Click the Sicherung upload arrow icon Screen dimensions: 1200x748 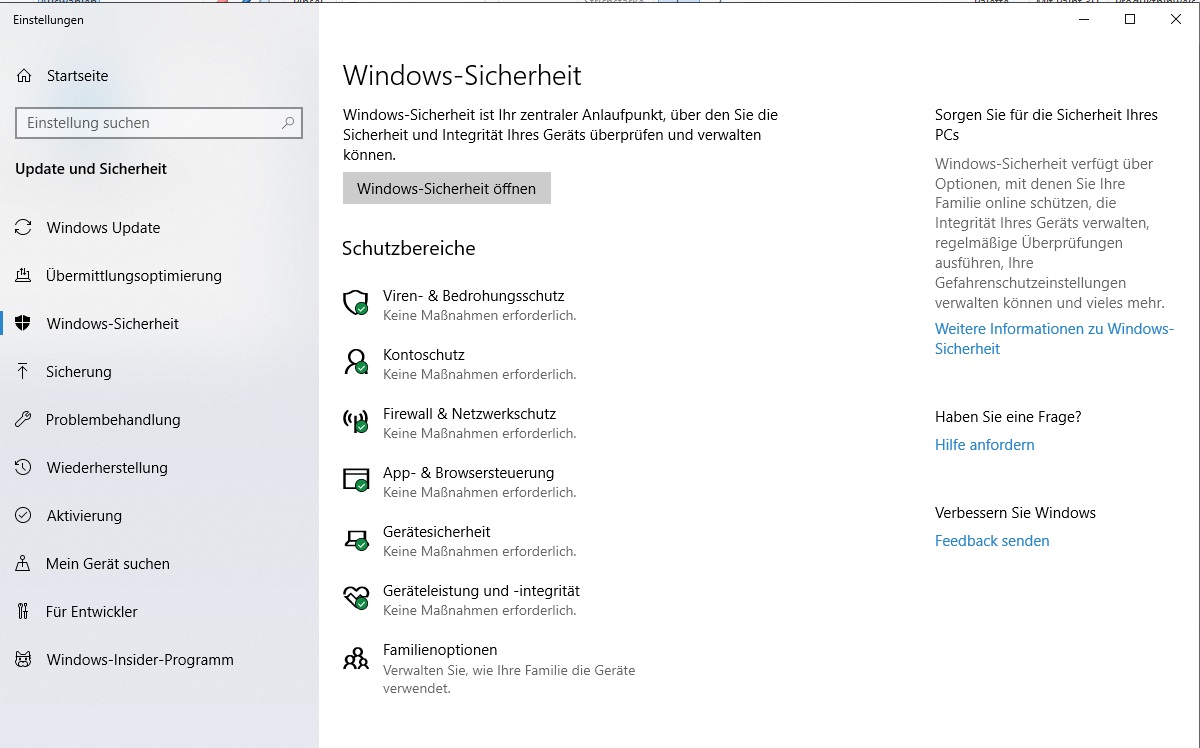(23, 372)
